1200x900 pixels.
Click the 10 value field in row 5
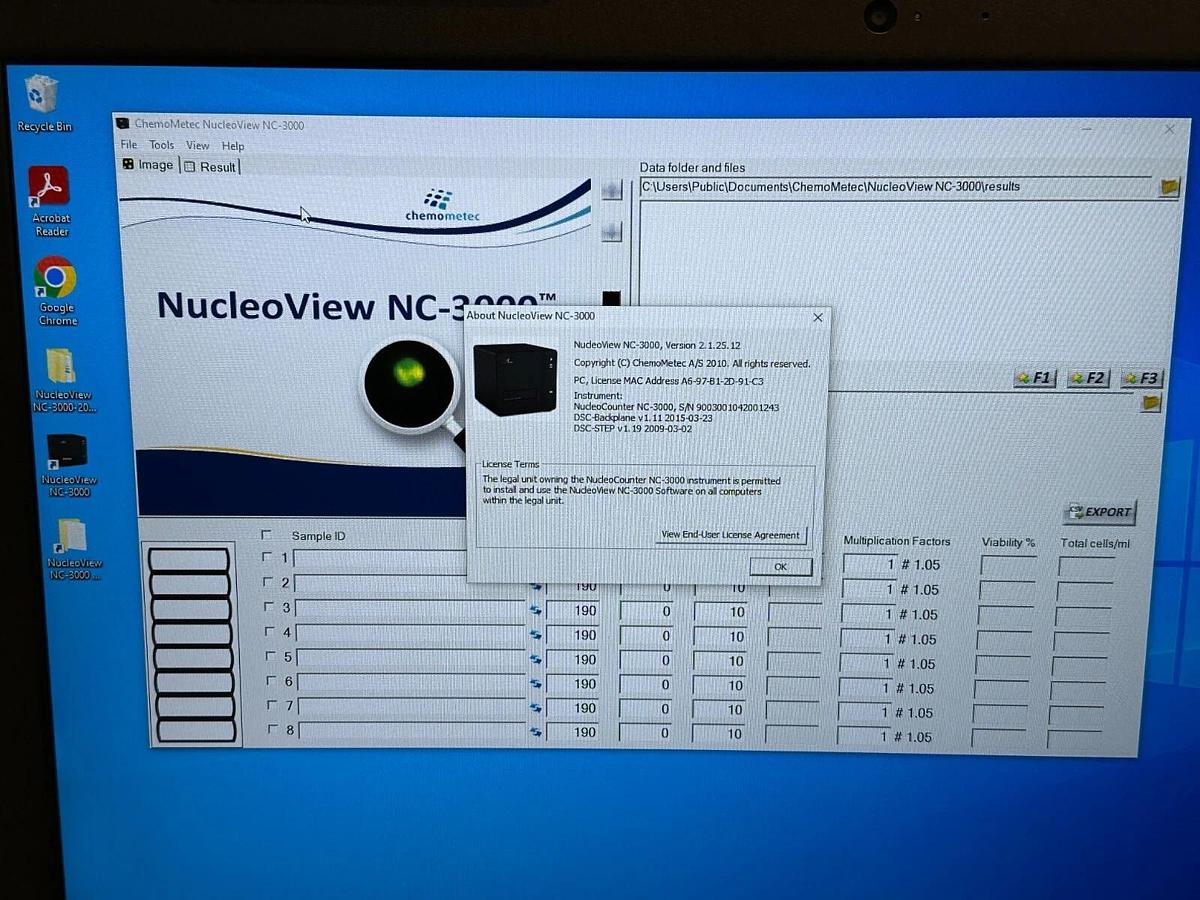tap(721, 661)
